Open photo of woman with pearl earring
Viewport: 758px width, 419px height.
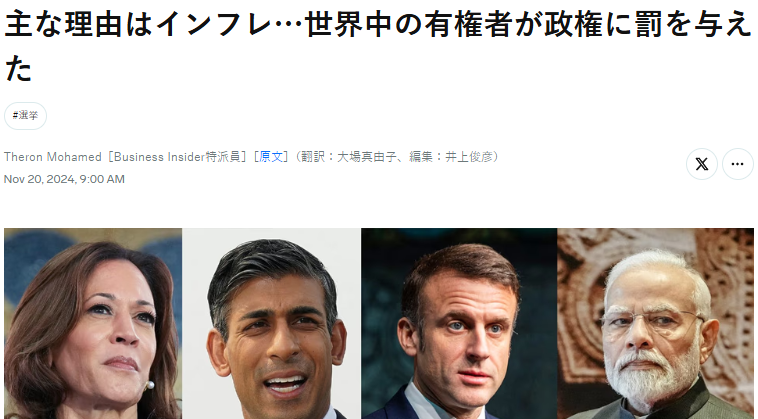93,323
